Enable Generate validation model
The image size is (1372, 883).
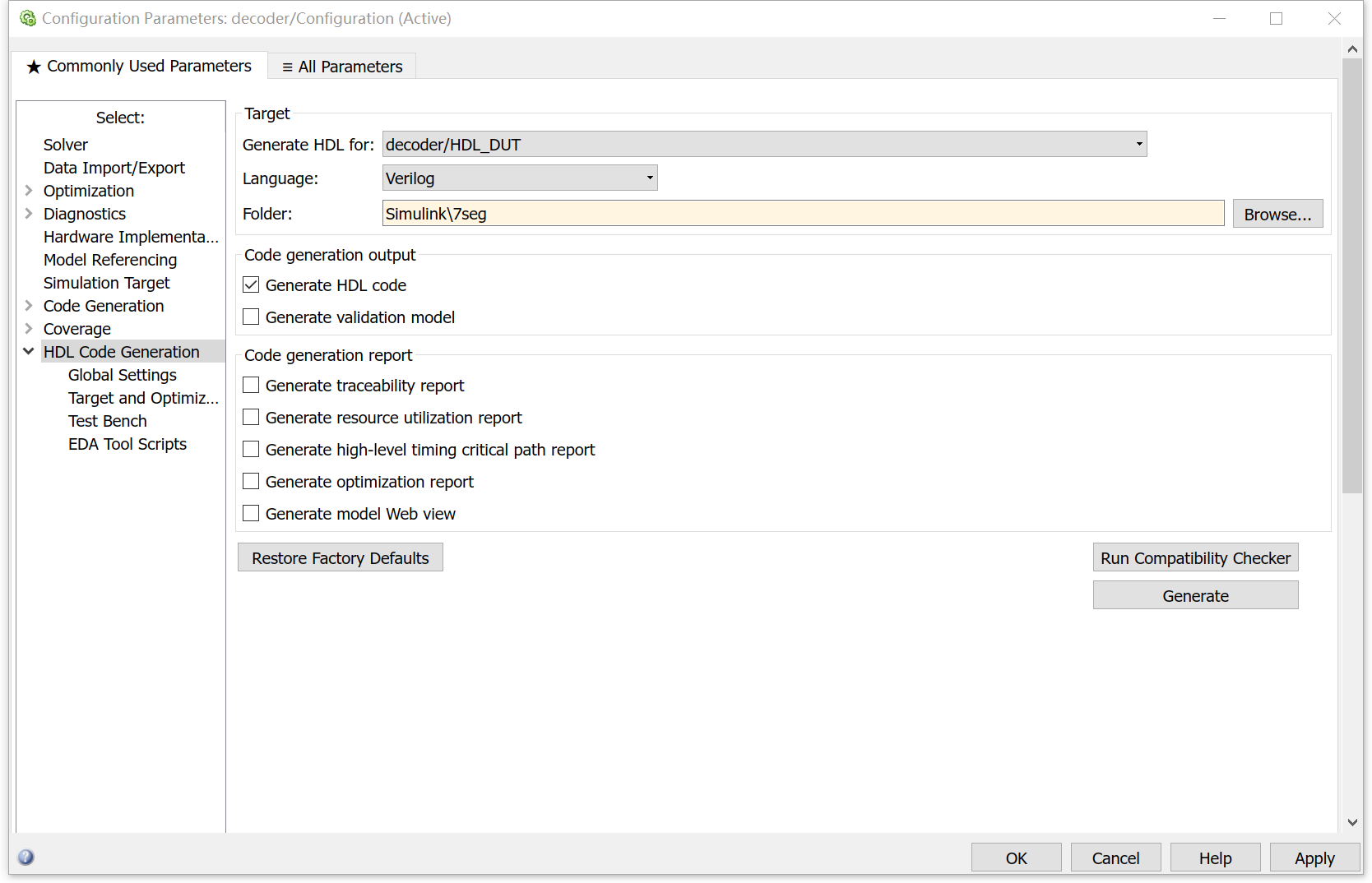pos(252,317)
